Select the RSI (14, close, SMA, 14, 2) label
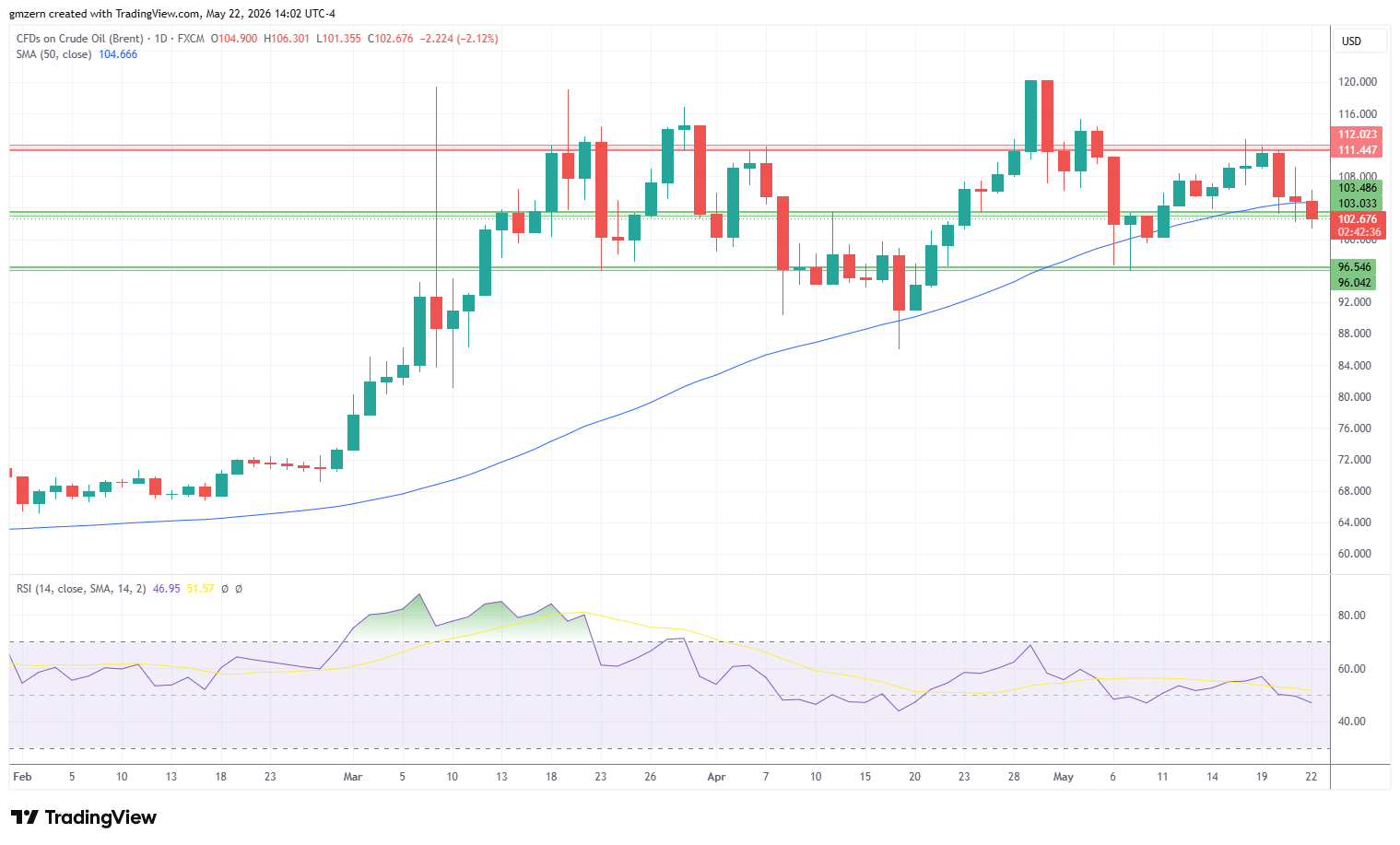 [x=81, y=588]
